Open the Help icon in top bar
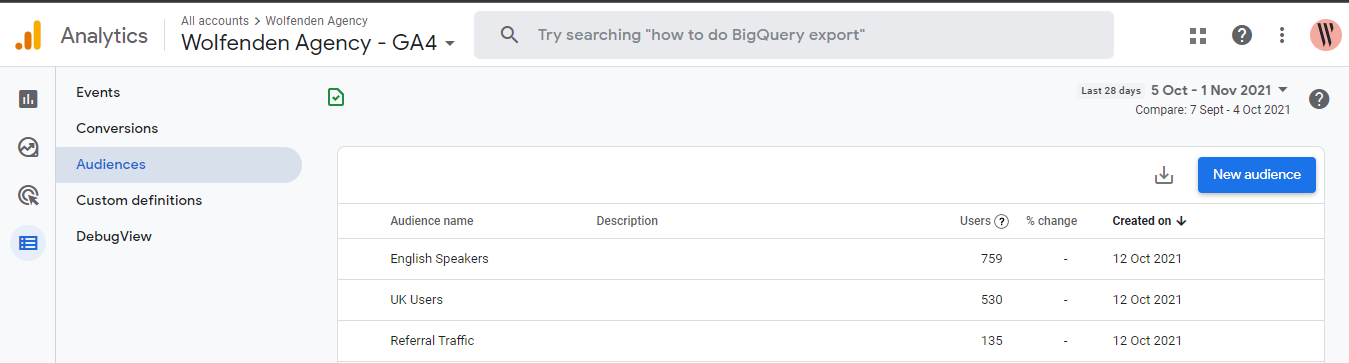 pyautogui.click(x=1242, y=36)
